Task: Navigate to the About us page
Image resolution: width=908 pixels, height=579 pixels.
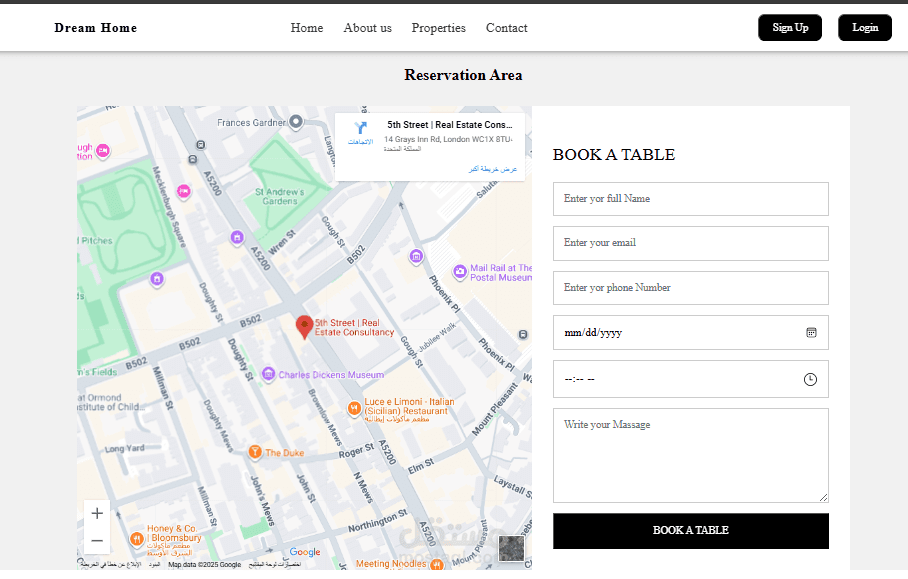Action: point(367,28)
